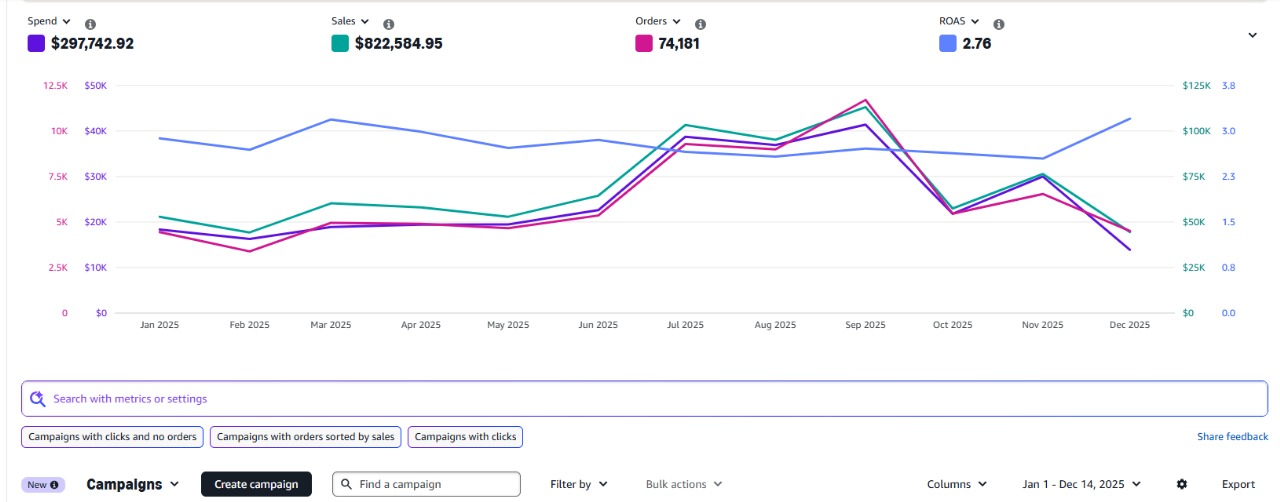Change the Jan 1 - Dec 14, 2025 date range
The image size is (1280, 502).
(1081, 484)
